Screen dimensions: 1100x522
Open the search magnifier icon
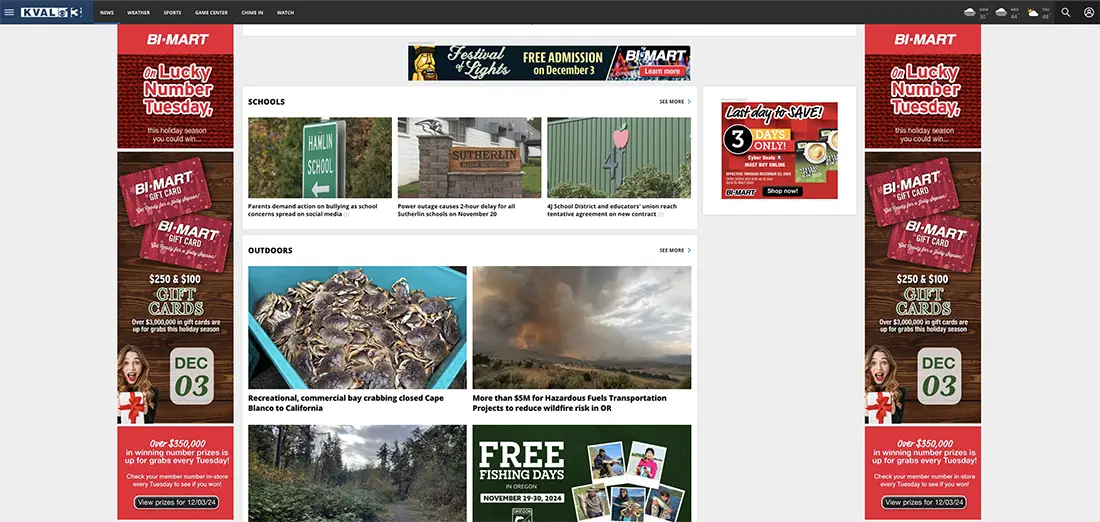coord(1066,12)
